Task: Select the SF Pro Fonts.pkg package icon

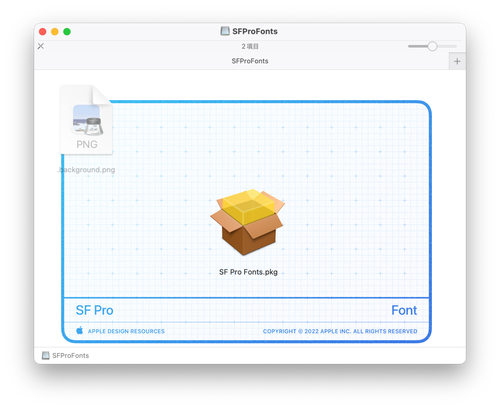Action: click(248, 222)
